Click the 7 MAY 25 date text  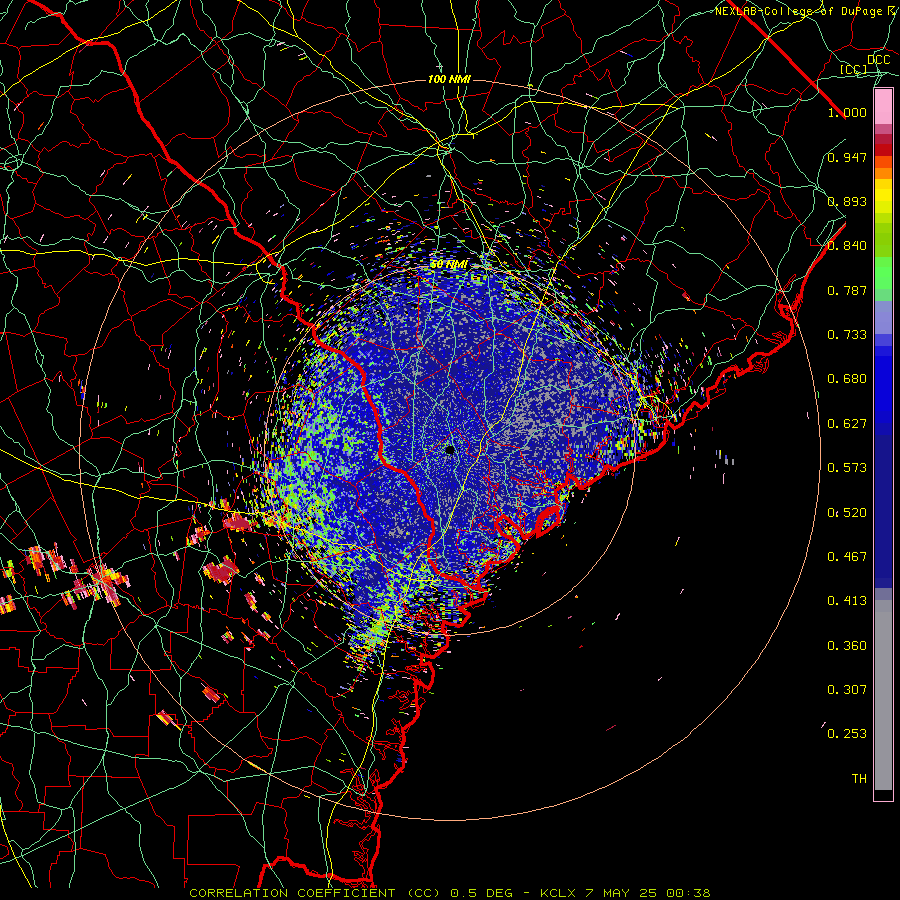point(622,893)
